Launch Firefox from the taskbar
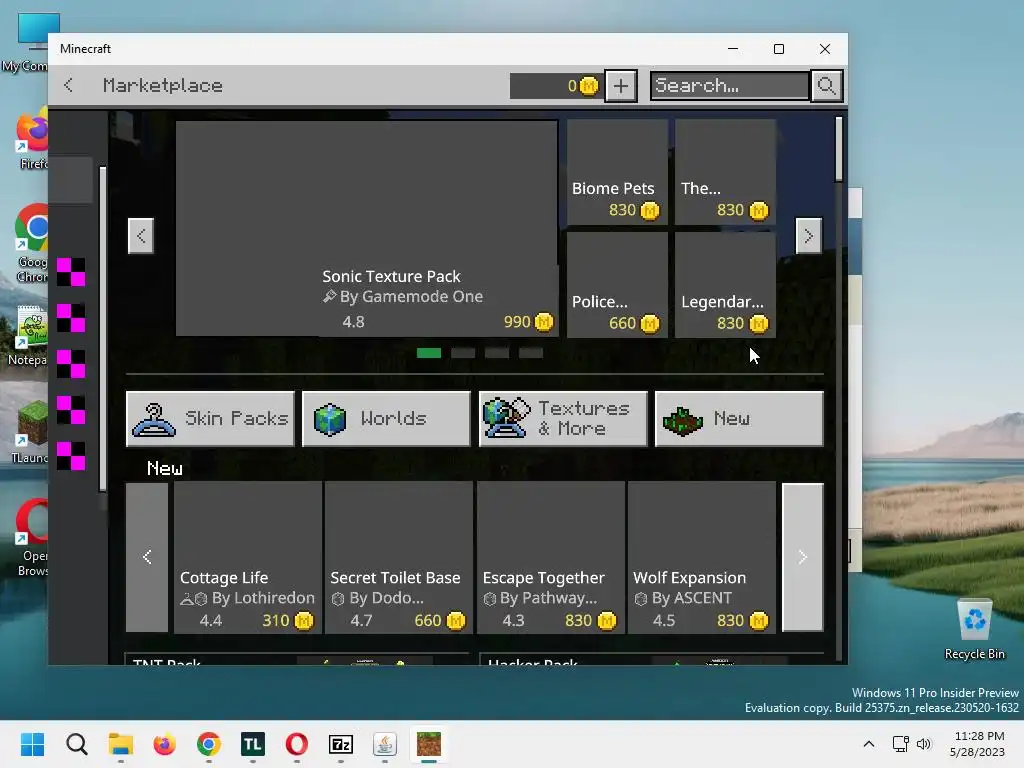Viewport: 1024px width, 768px height. click(x=165, y=744)
